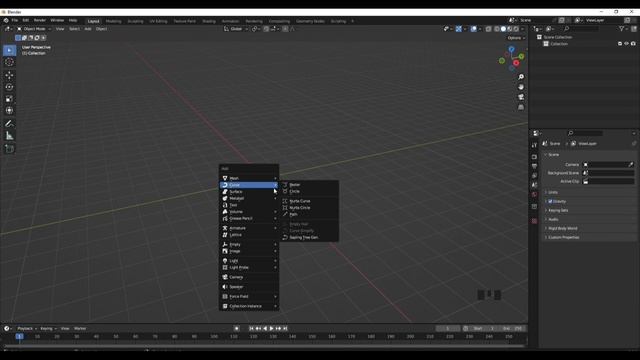
Task: Click the eyedropper beside Camera field
Action: pos(631,164)
